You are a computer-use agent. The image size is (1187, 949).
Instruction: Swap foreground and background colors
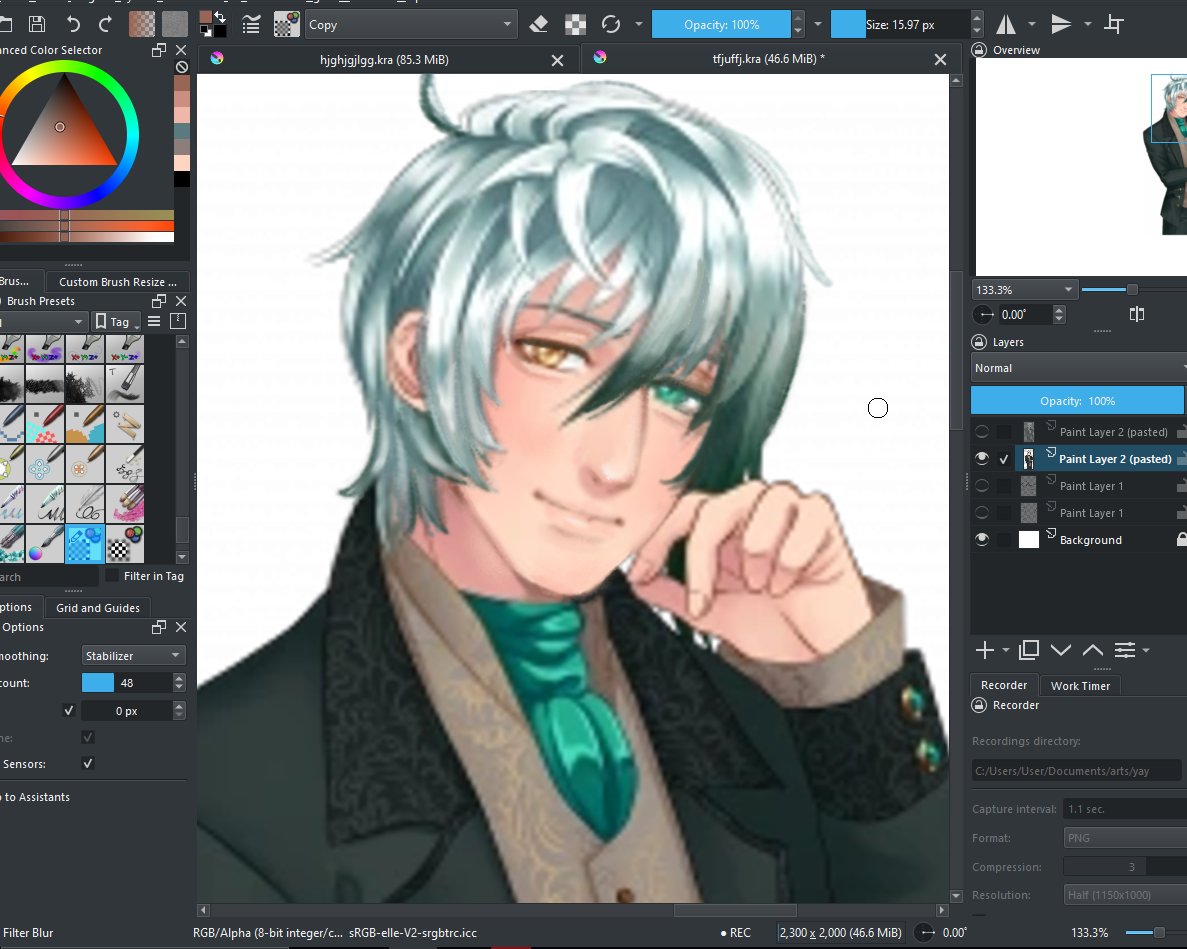tap(220, 16)
